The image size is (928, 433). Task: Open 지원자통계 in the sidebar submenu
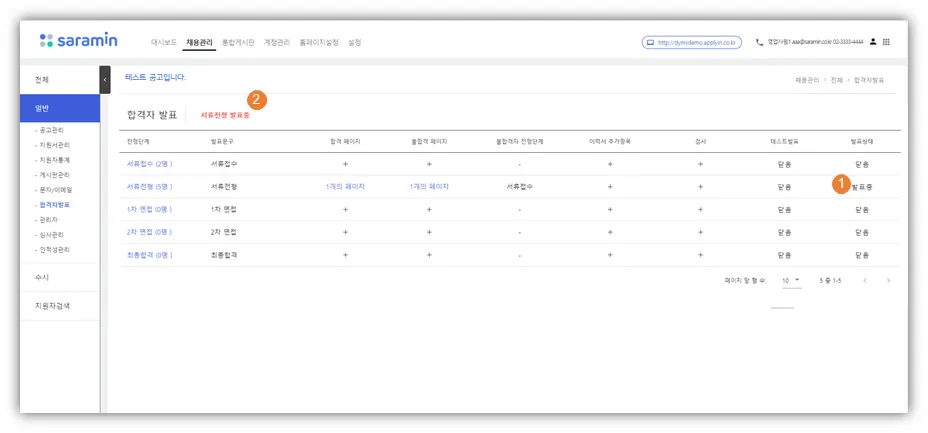53,160
